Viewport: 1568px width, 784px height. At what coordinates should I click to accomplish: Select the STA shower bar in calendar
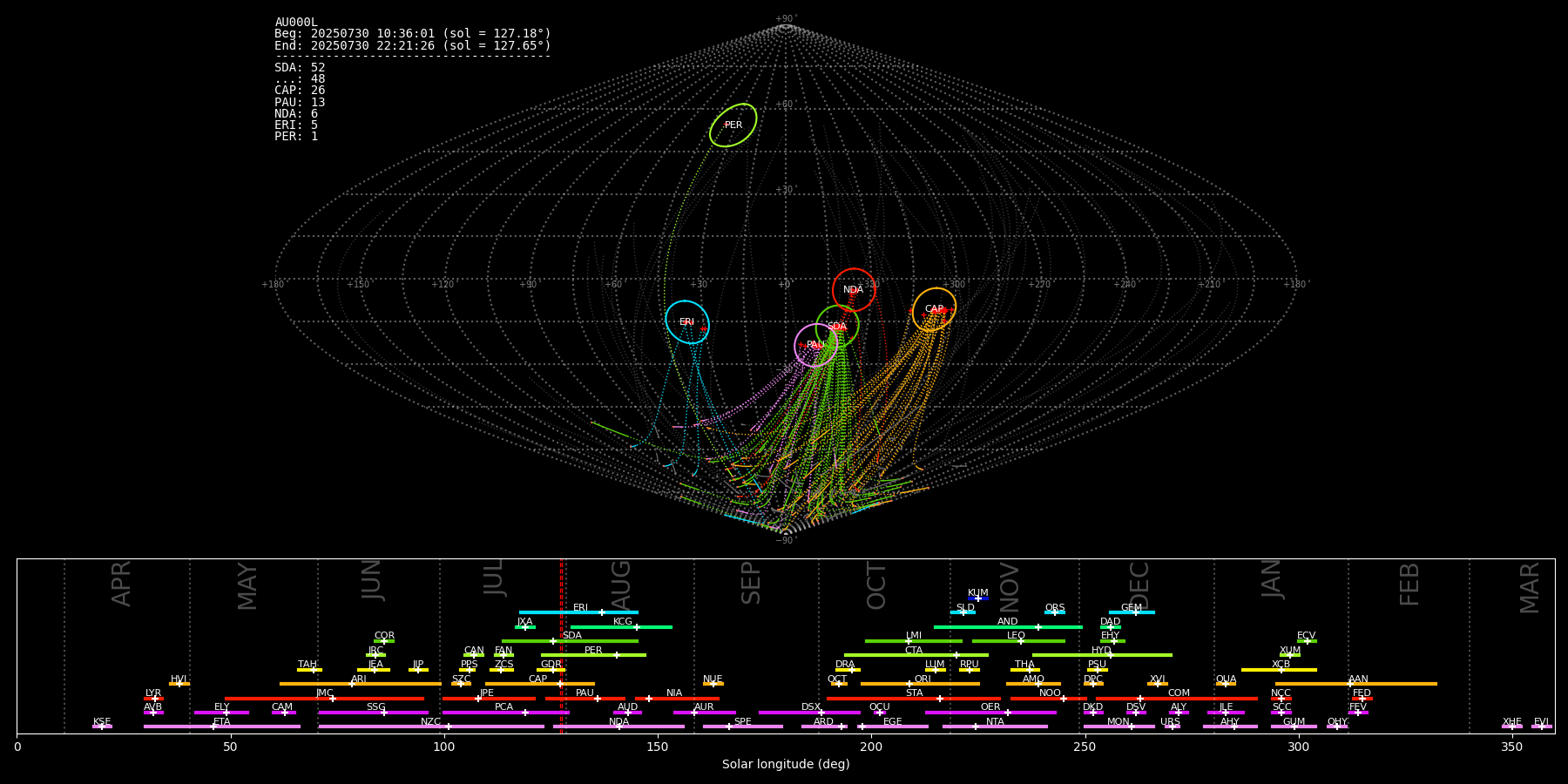coord(914,699)
